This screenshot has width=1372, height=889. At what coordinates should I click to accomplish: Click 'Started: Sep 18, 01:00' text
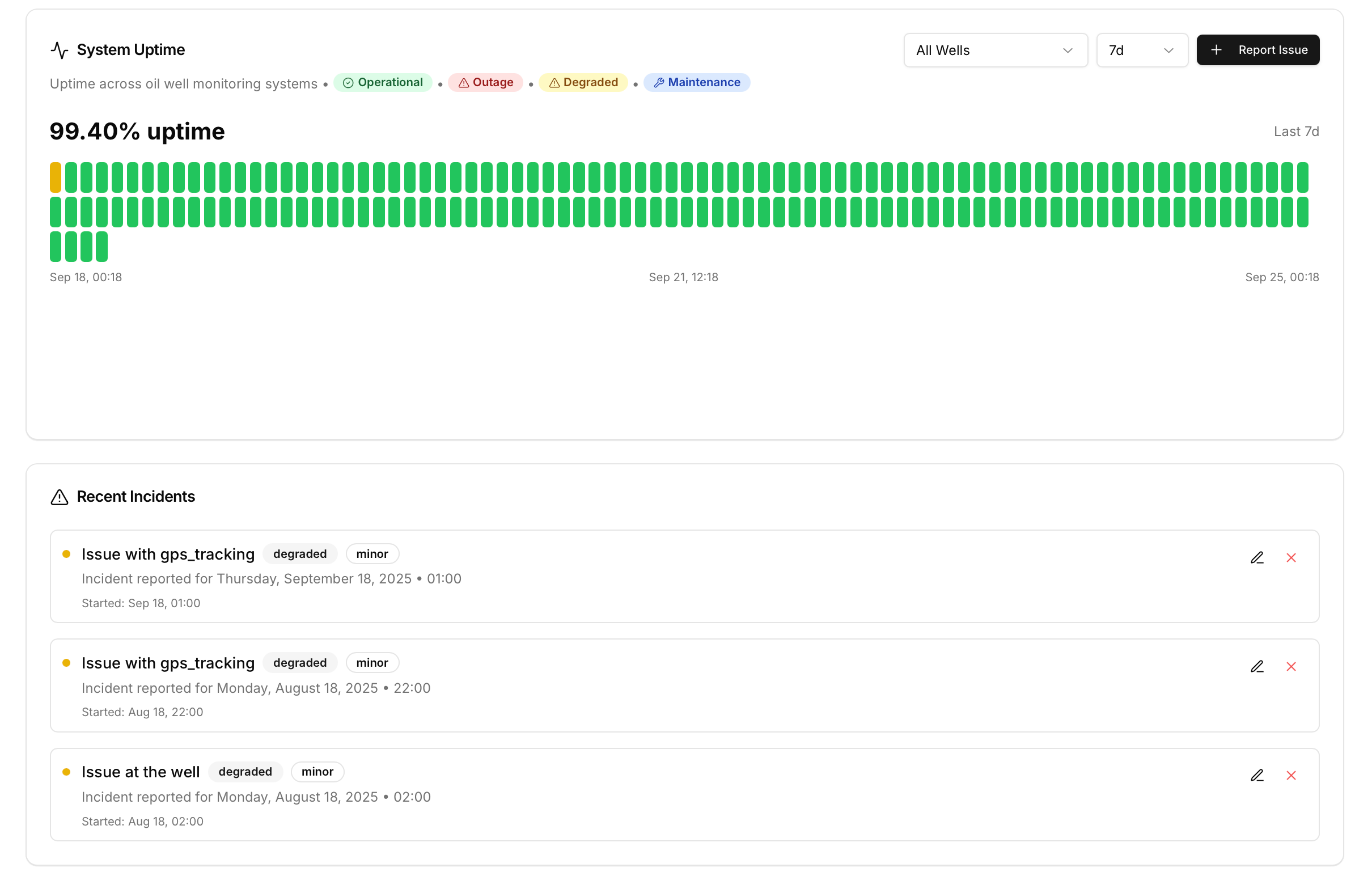[141, 603]
